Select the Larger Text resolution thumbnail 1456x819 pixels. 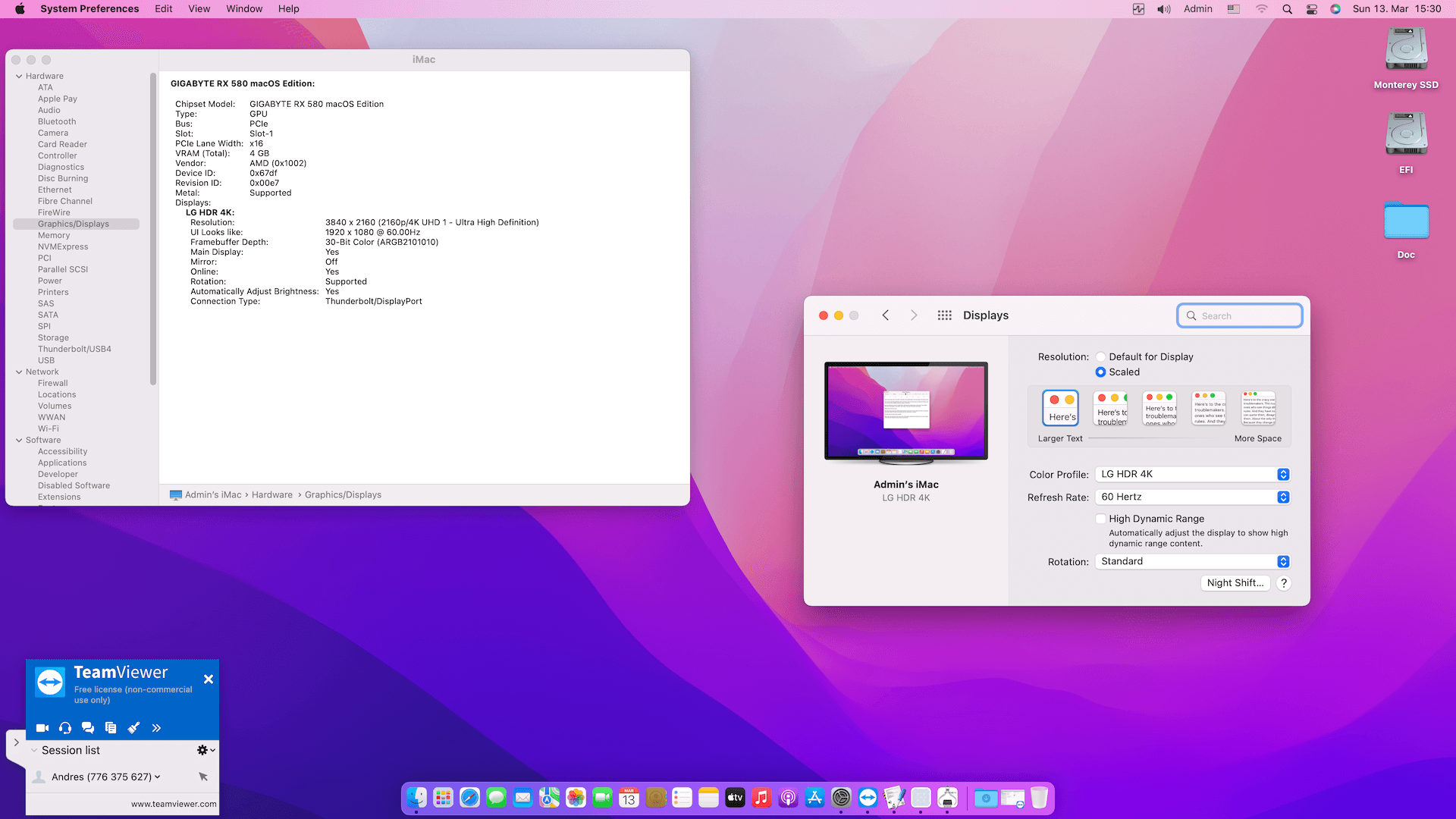coord(1060,409)
